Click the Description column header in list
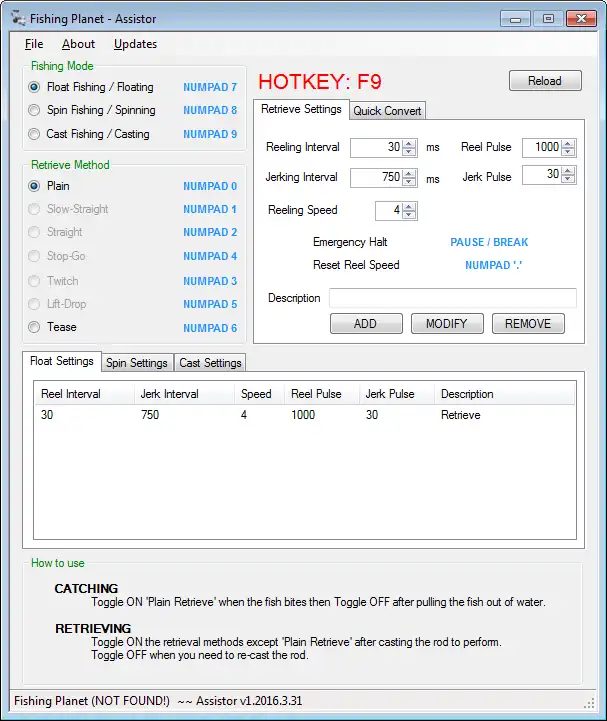The width and height of the screenshot is (607, 721). click(x=504, y=394)
